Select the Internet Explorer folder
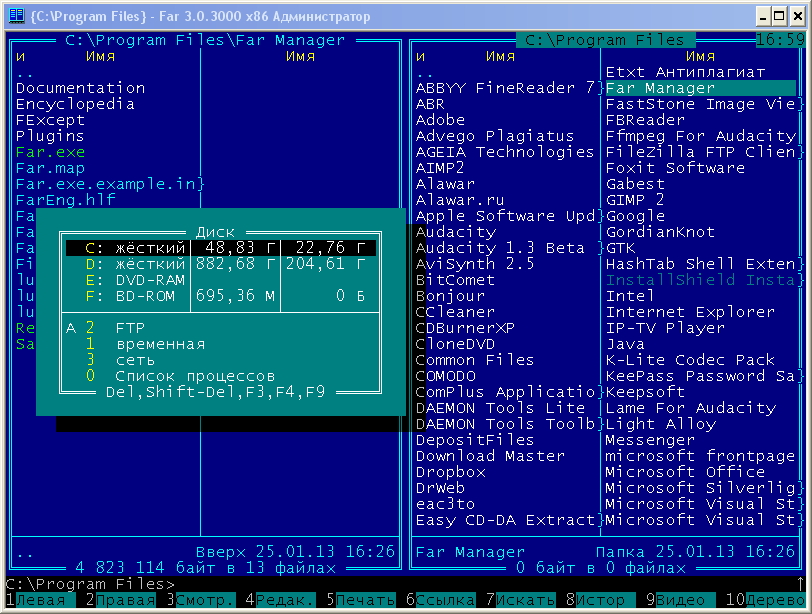812x614 pixels. pyautogui.click(x=690, y=313)
